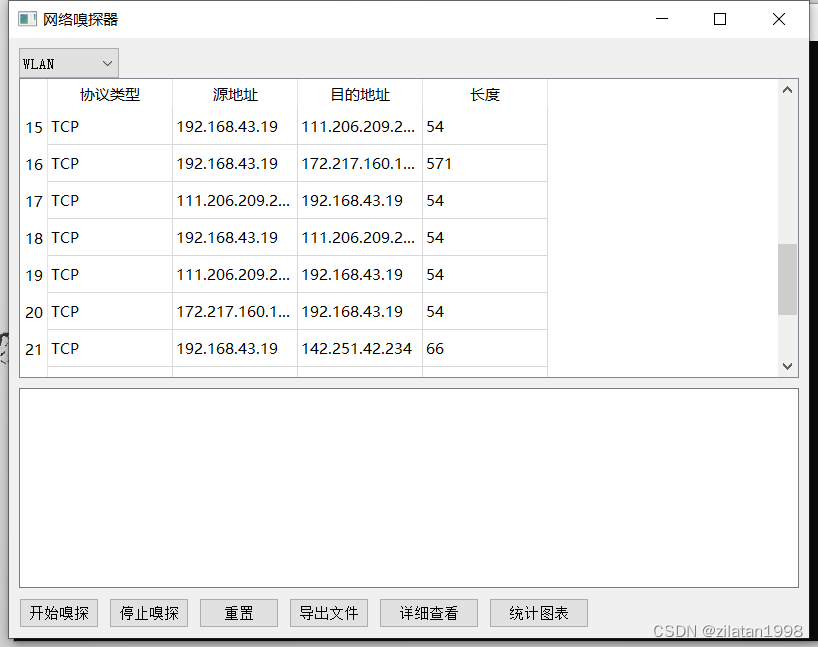This screenshot has height=647, width=818.
Task: Click the 目的地址 column header
Action: click(360, 94)
